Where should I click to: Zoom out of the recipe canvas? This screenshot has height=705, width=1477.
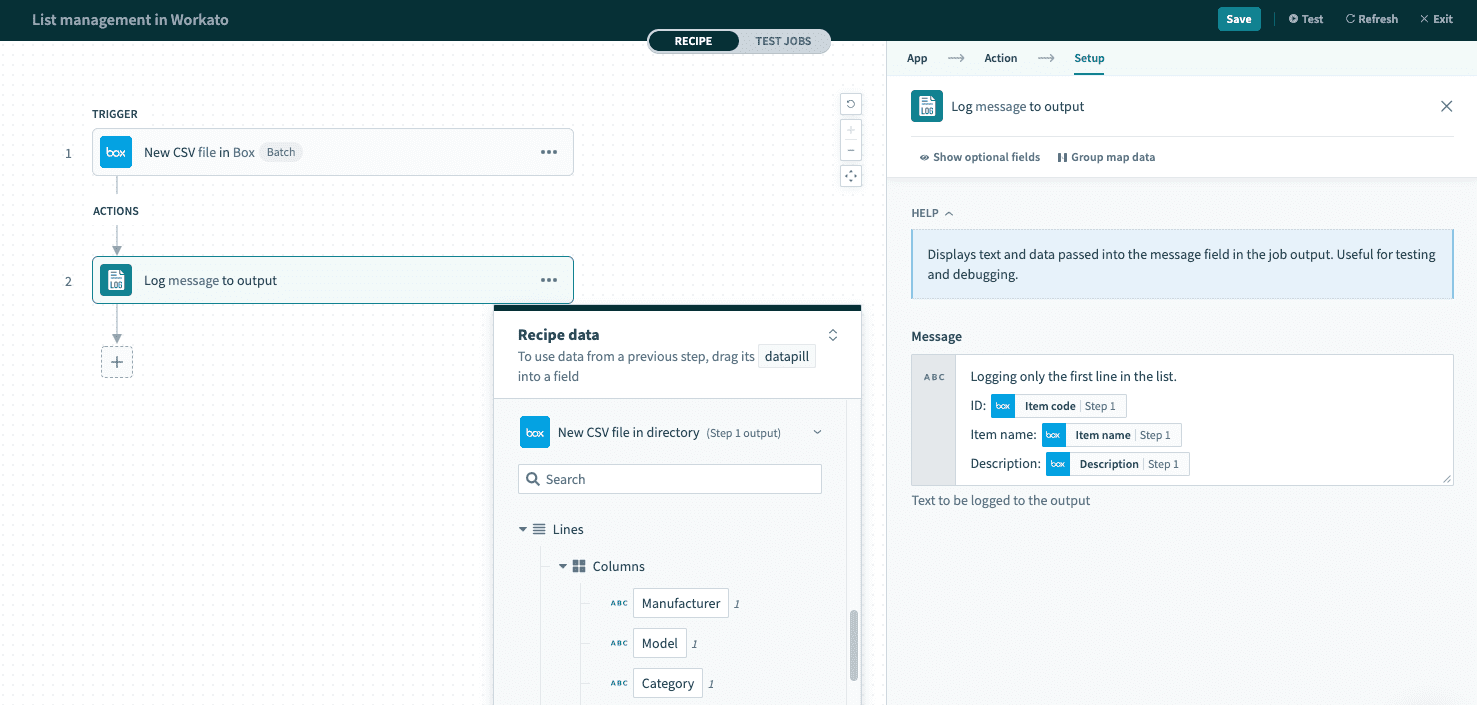[x=850, y=151]
